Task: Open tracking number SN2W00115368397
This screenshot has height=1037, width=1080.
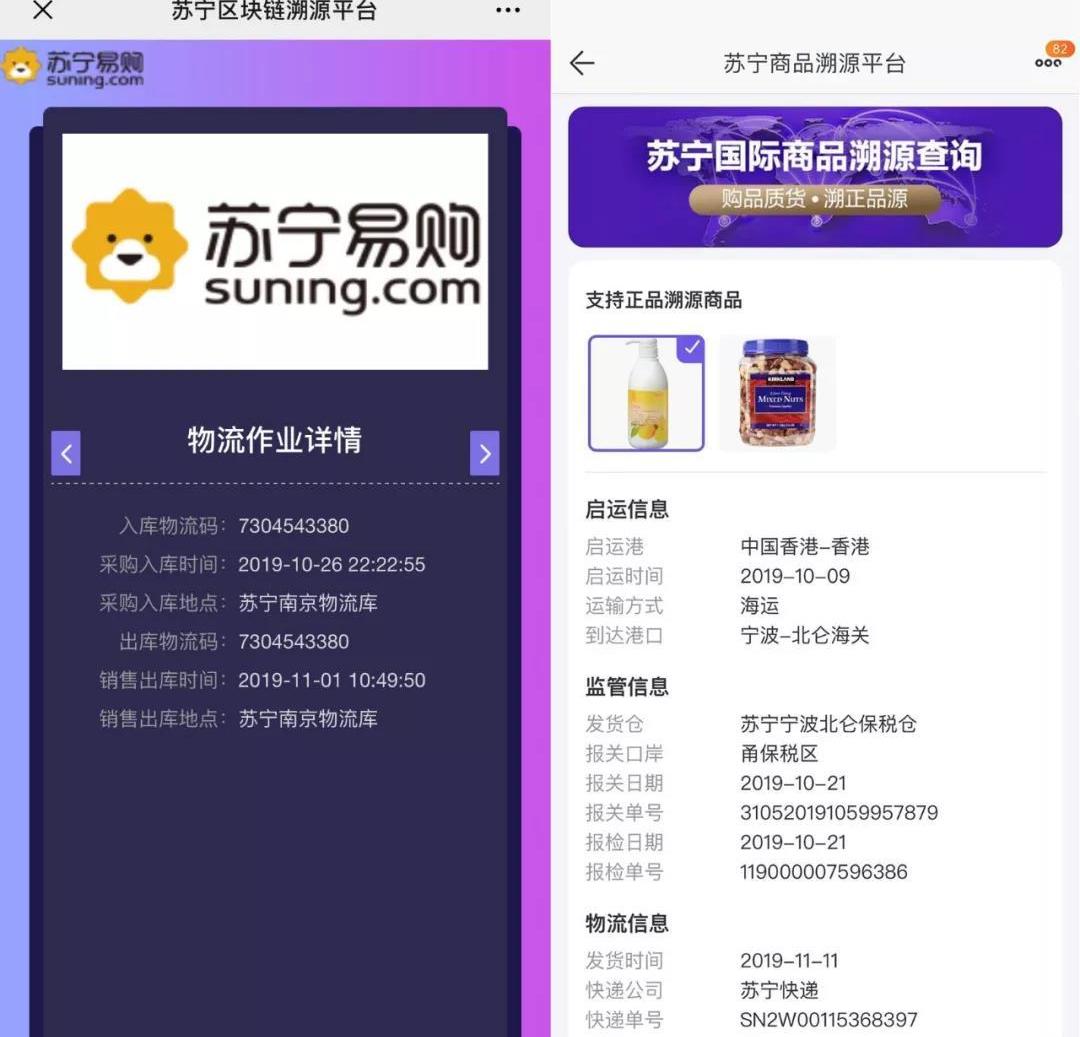Action: click(828, 1020)
